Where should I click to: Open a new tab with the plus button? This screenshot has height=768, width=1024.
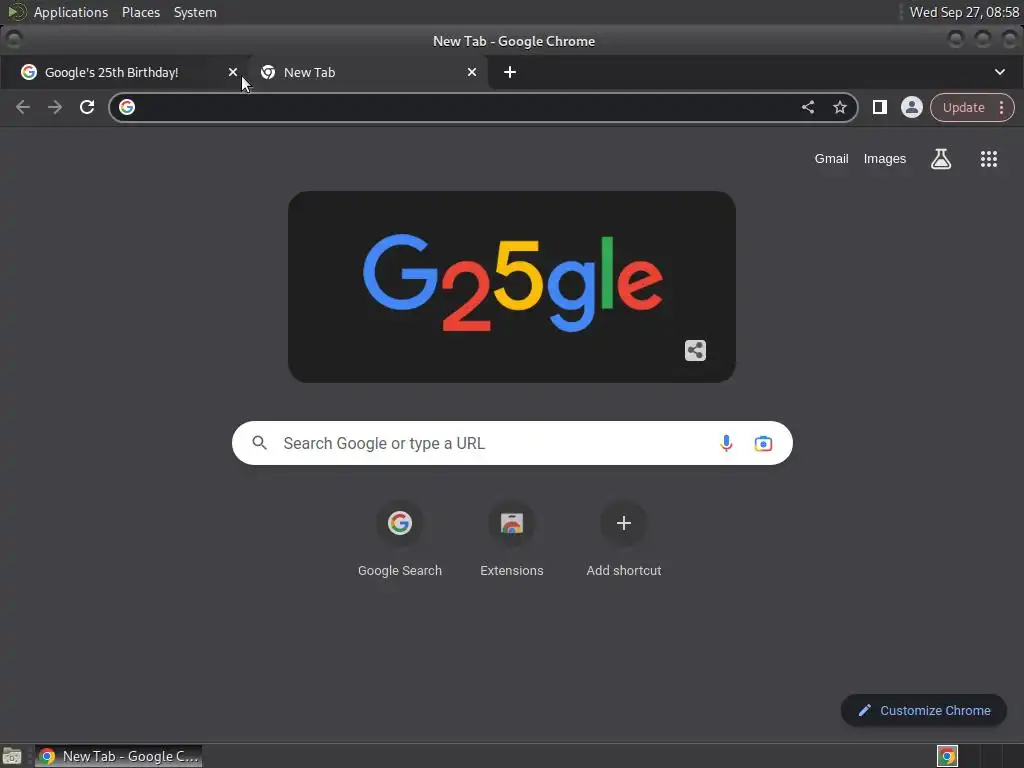click(510, 72)
